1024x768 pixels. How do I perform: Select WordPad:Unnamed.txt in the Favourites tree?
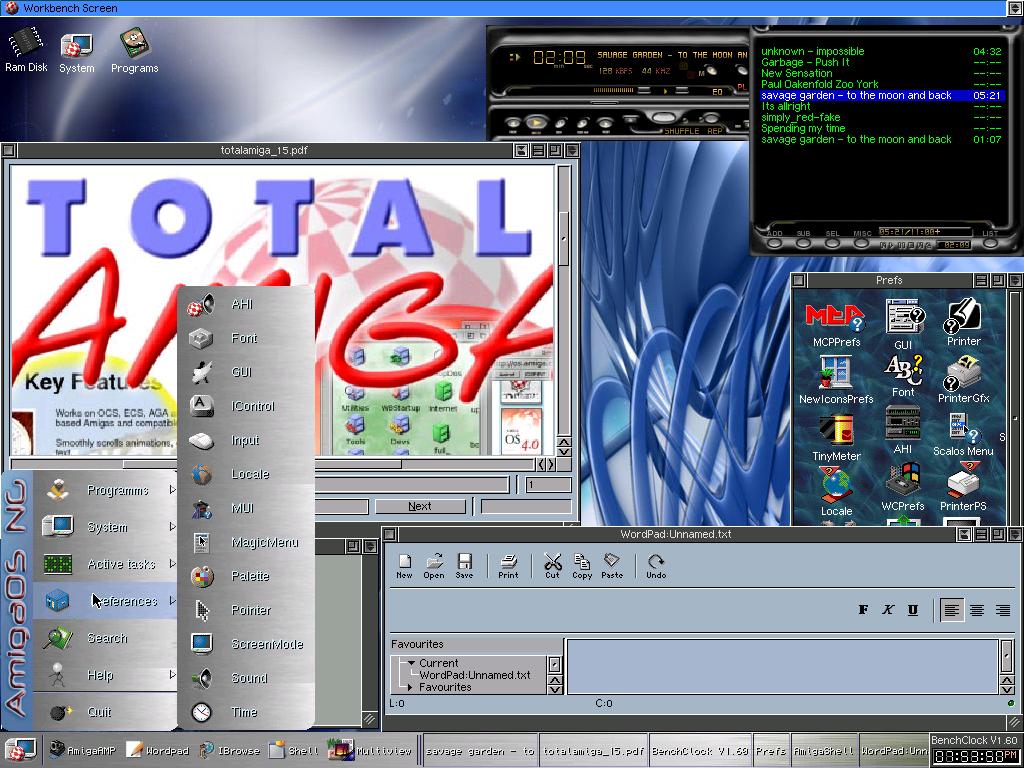pos(475,675)
